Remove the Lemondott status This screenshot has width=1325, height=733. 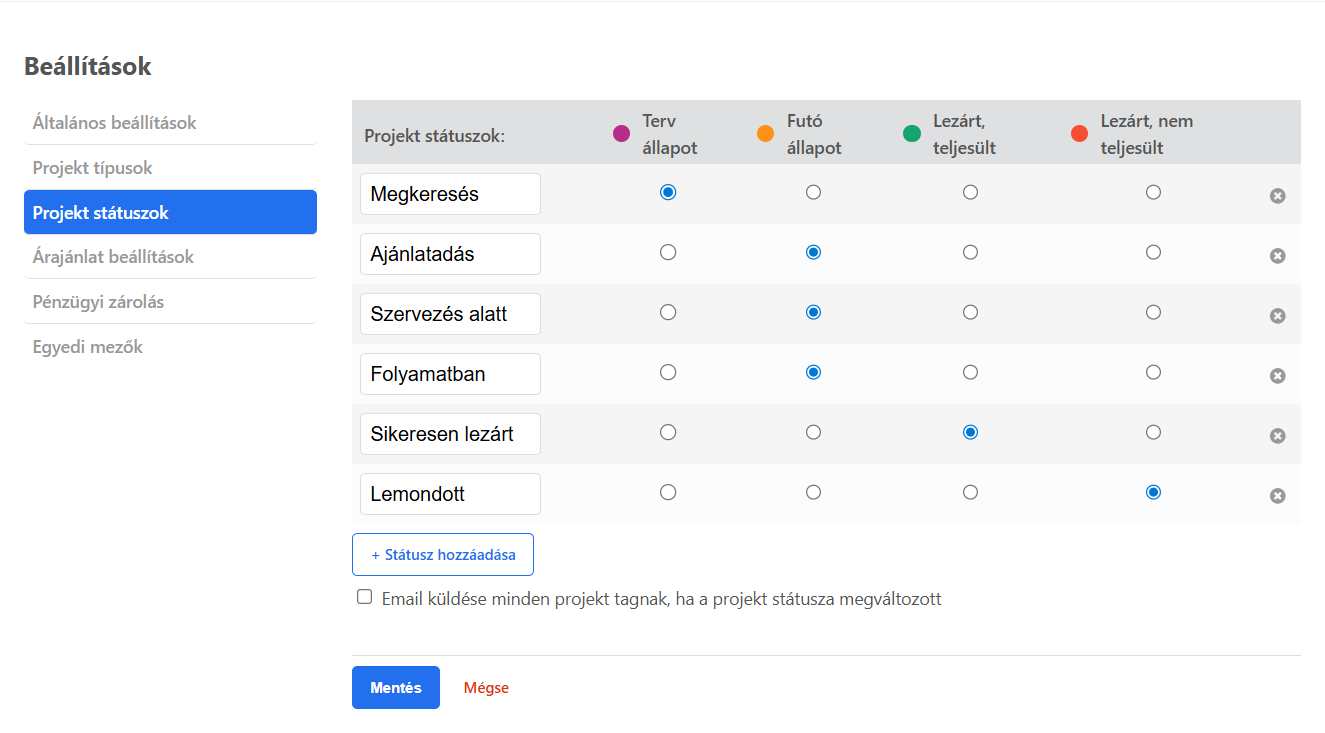coord(1277,495)
